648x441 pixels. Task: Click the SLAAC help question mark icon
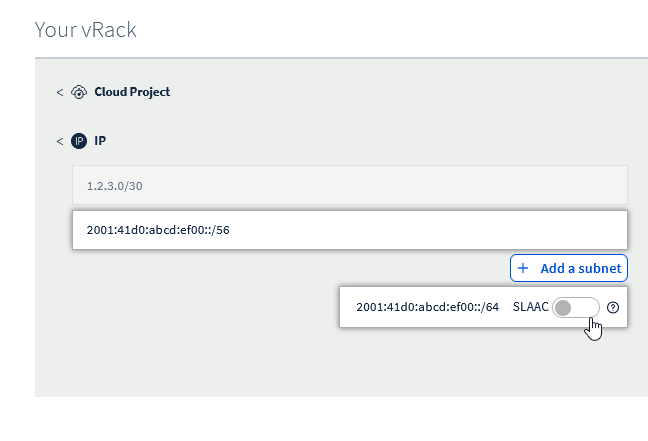tap(613, 308)
